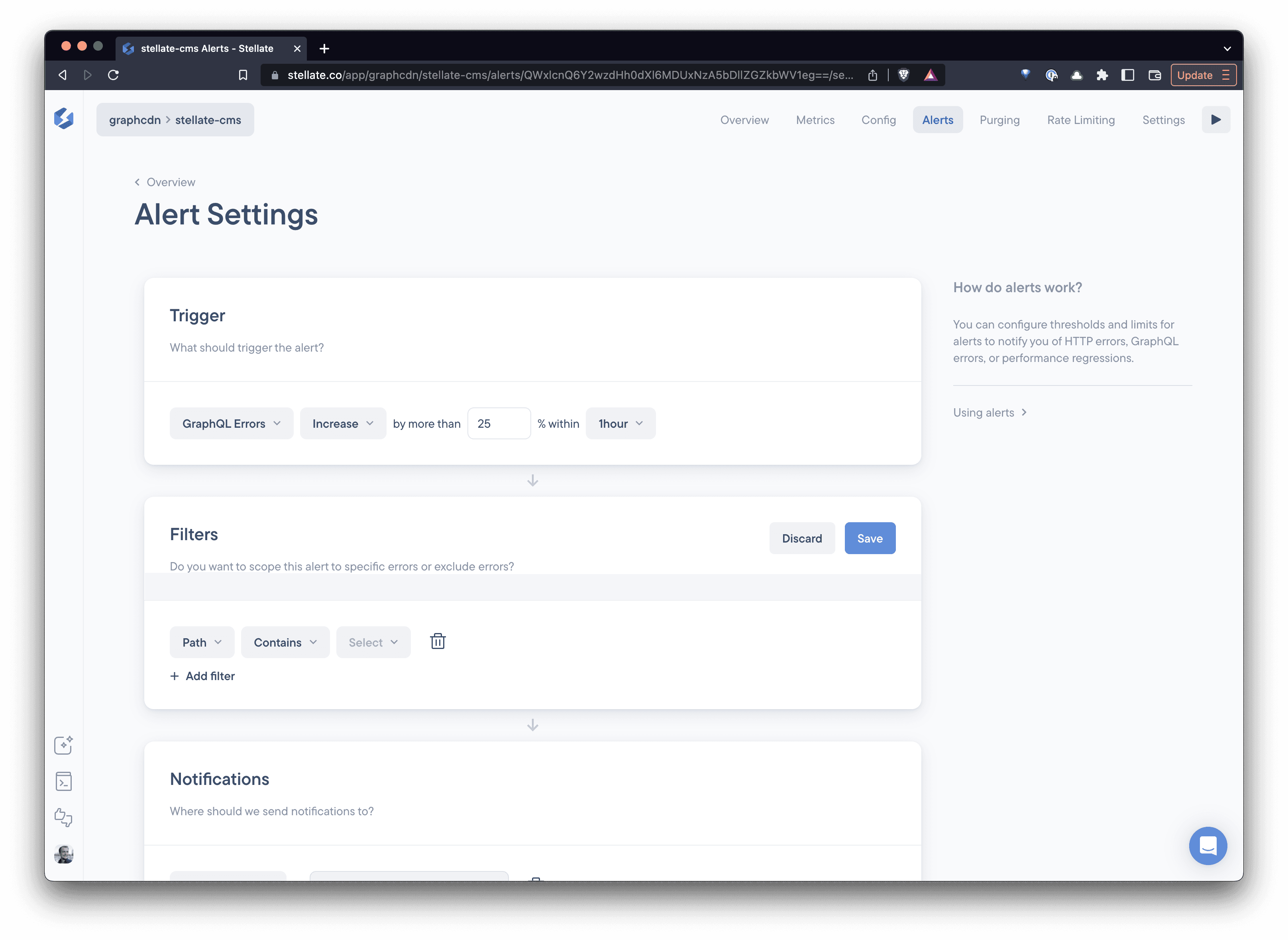Change the 1hour time window dropdown
1288x940 pixels.
click(620, 423)
